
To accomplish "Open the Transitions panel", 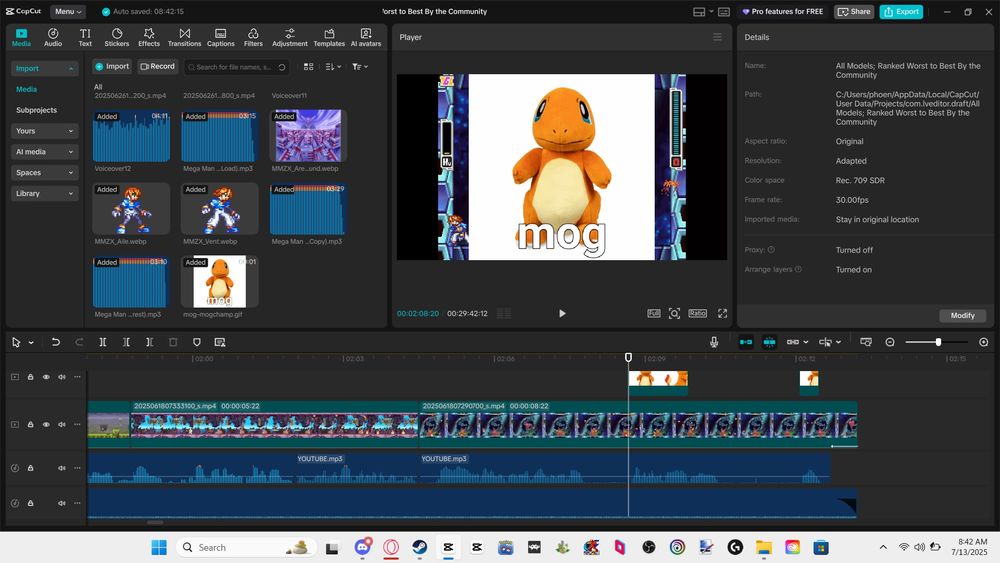I will point(184,37).
